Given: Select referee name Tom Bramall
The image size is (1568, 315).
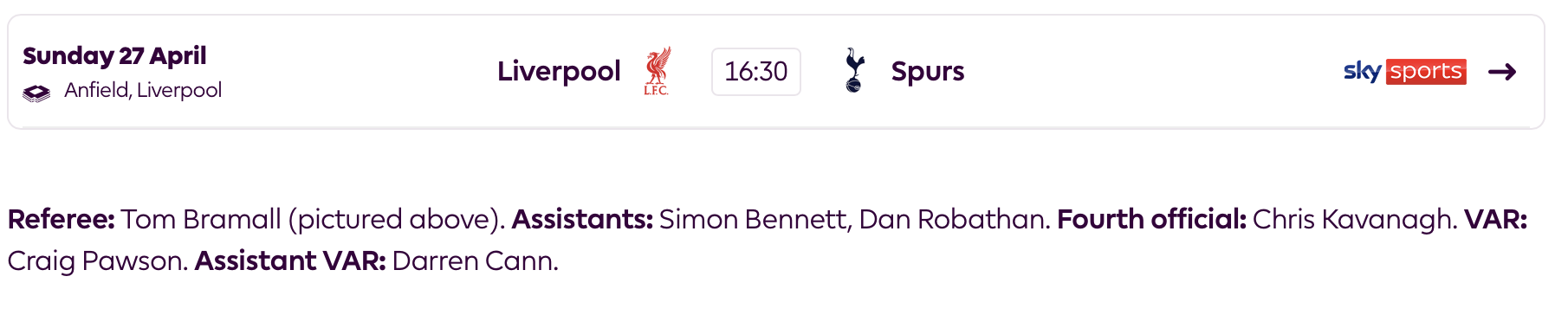Looking at the screenshot, I should click(x=201, y=219).
